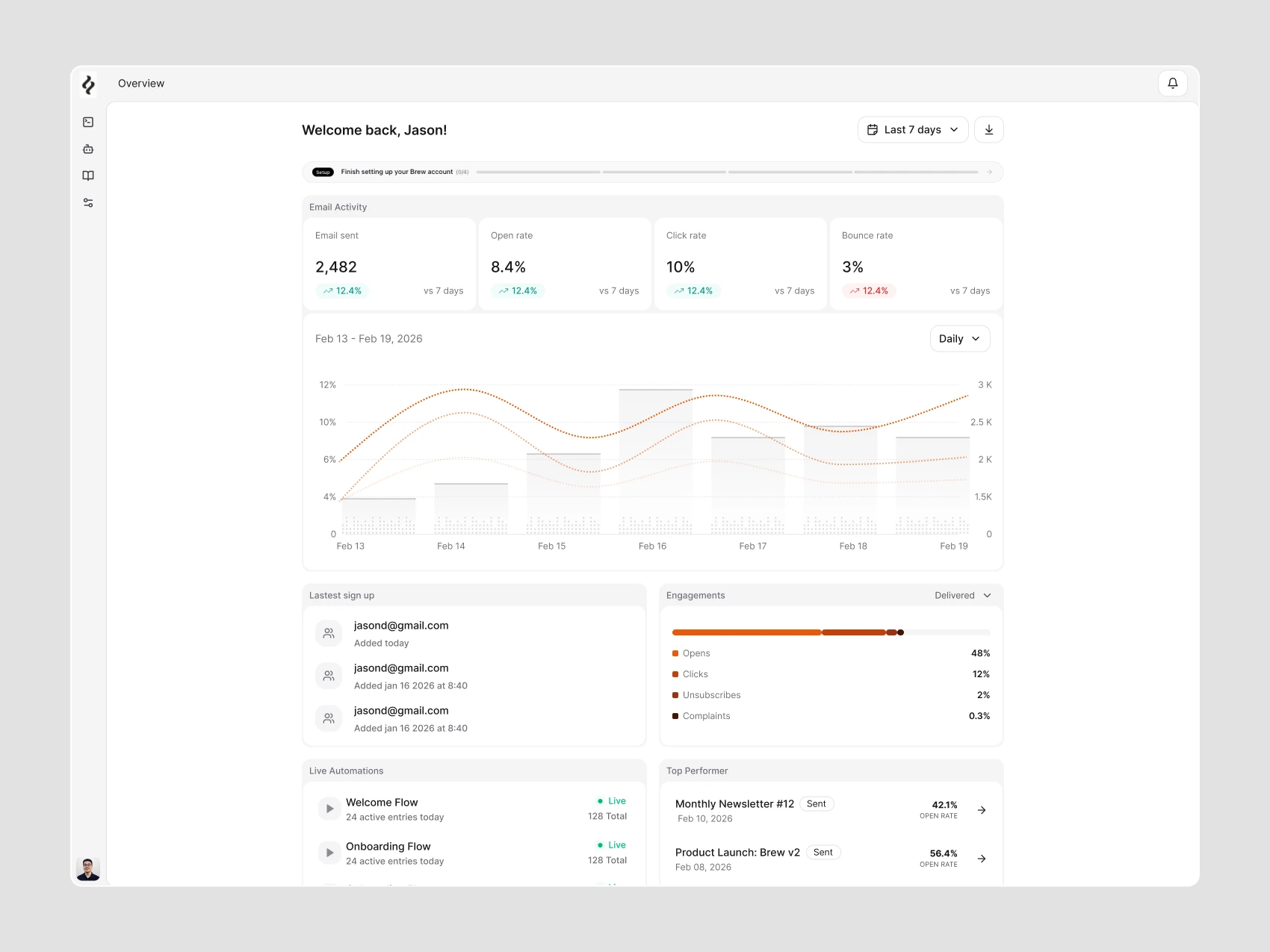Click the Welcome Flow title

click(382, 802)
